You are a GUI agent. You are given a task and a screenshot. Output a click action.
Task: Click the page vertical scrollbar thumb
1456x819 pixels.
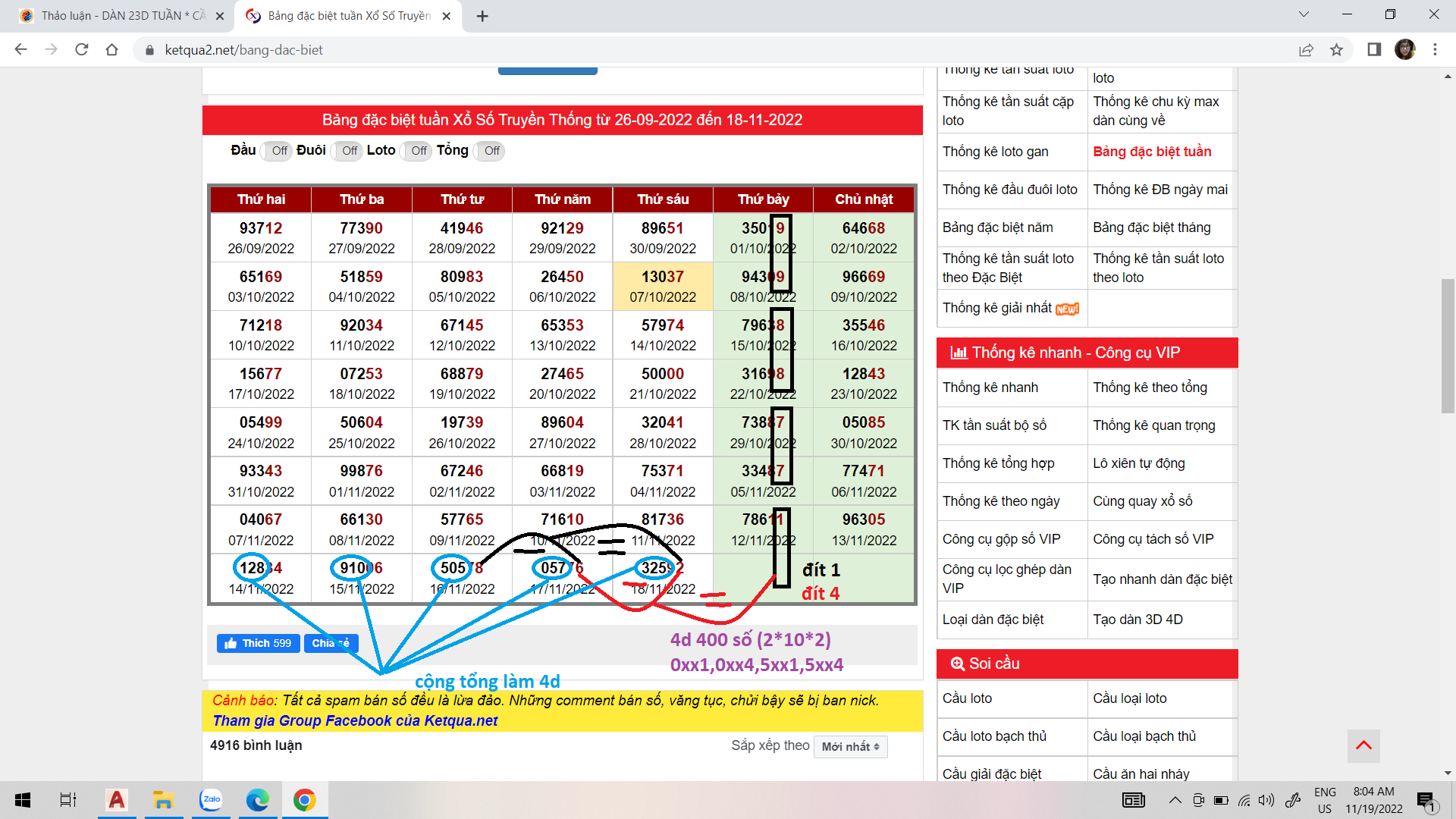tap(1447, 345)
